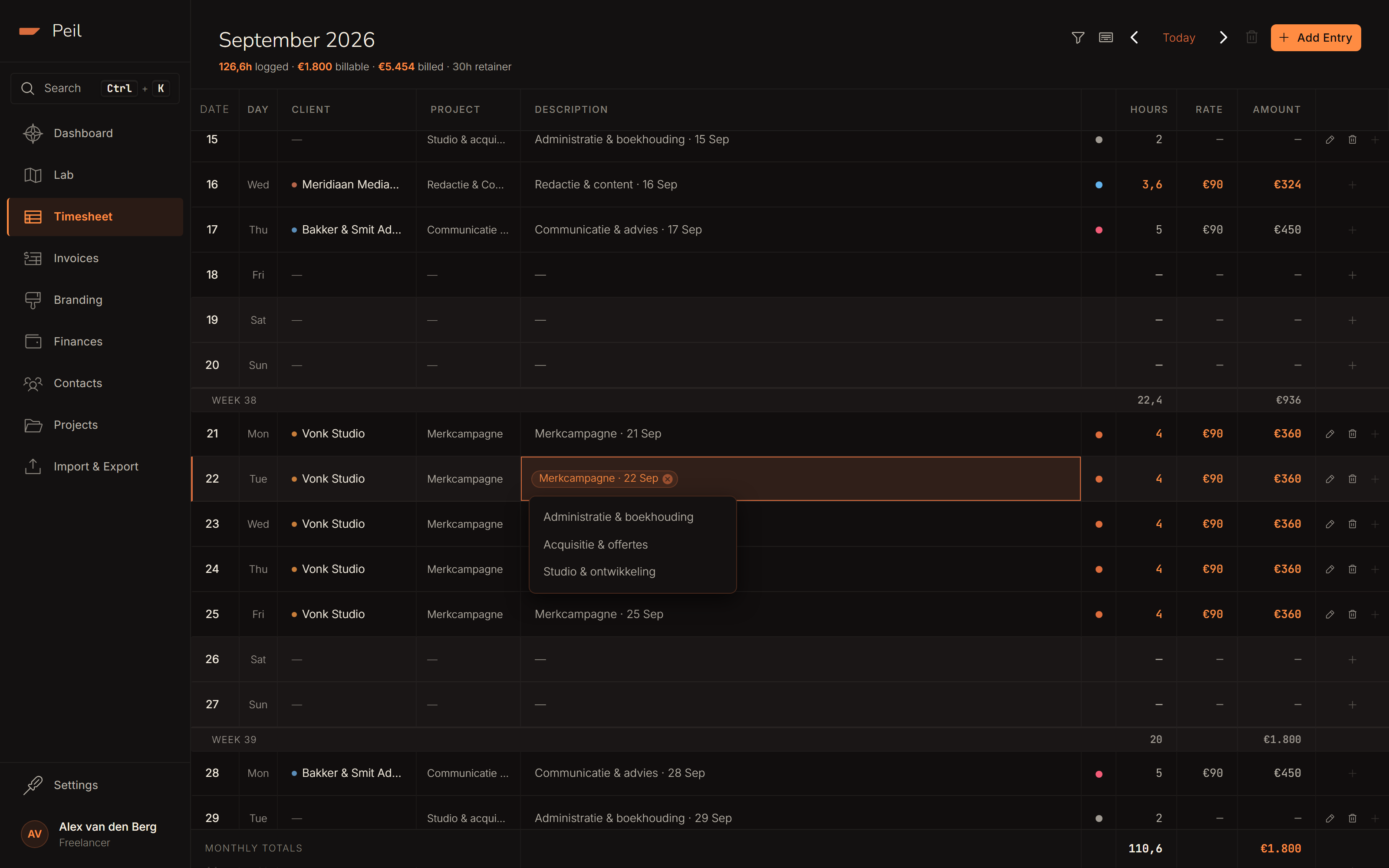Click the blue status dot on 16 Sep
This screenshot has height=868, width=1389.
(1099, 185)
